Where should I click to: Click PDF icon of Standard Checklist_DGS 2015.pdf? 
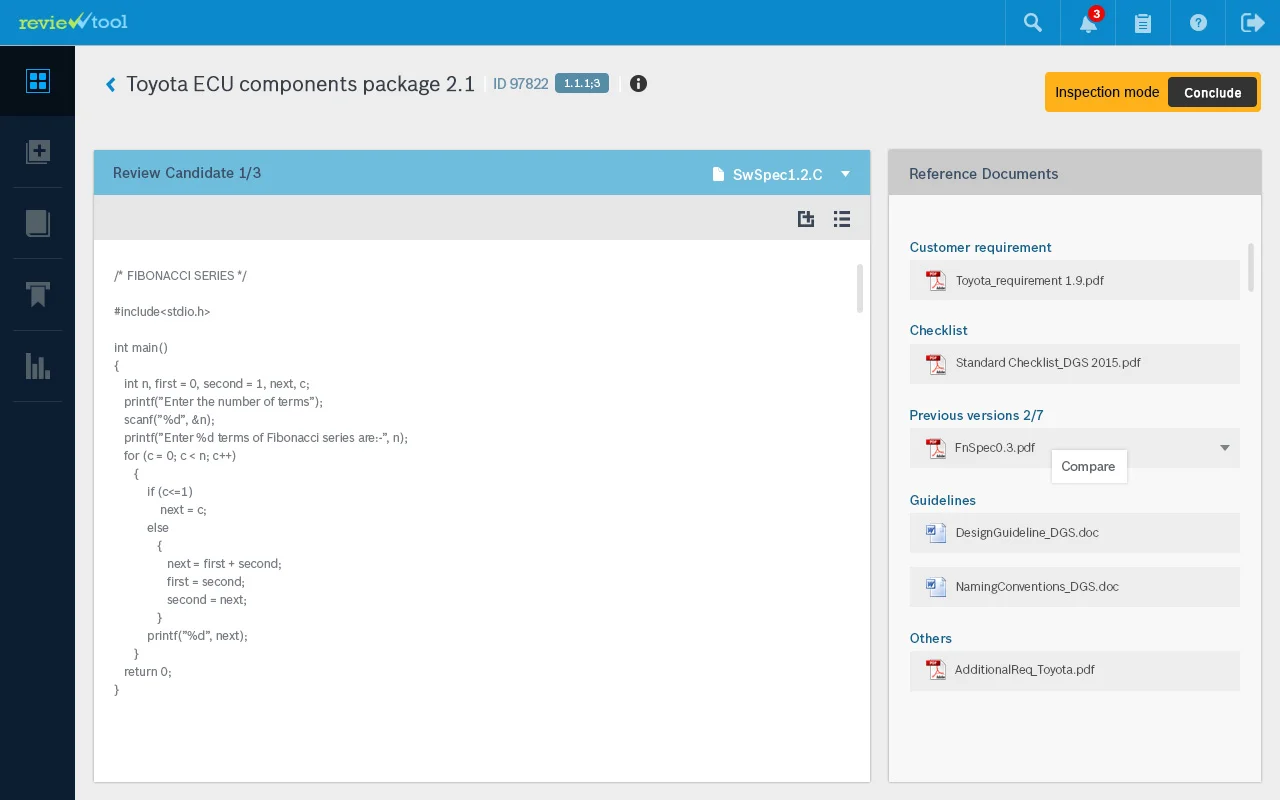click(936, 364)
